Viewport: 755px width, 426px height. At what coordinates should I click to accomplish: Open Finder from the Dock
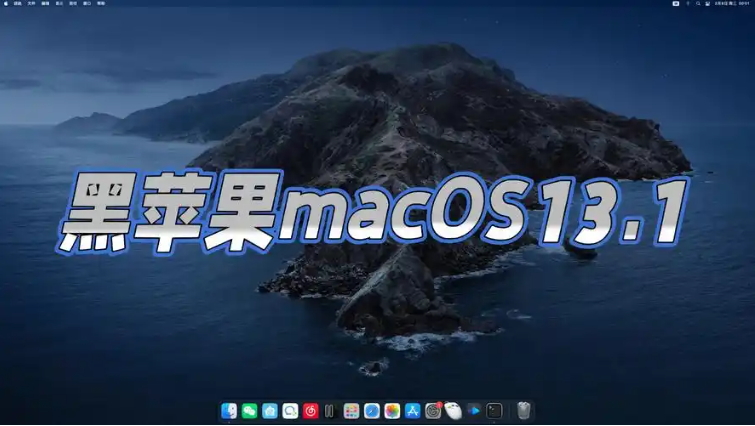229,411
